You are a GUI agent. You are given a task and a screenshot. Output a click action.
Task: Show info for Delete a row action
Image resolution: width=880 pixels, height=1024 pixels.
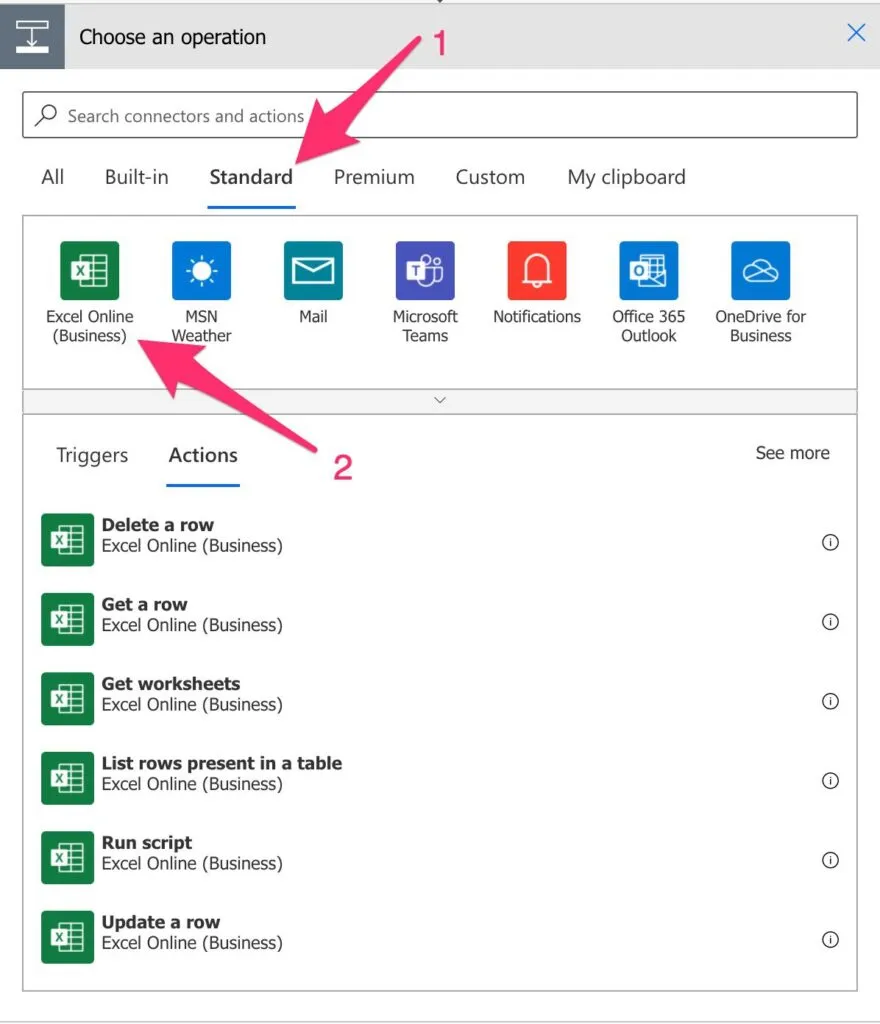[829, 543]
